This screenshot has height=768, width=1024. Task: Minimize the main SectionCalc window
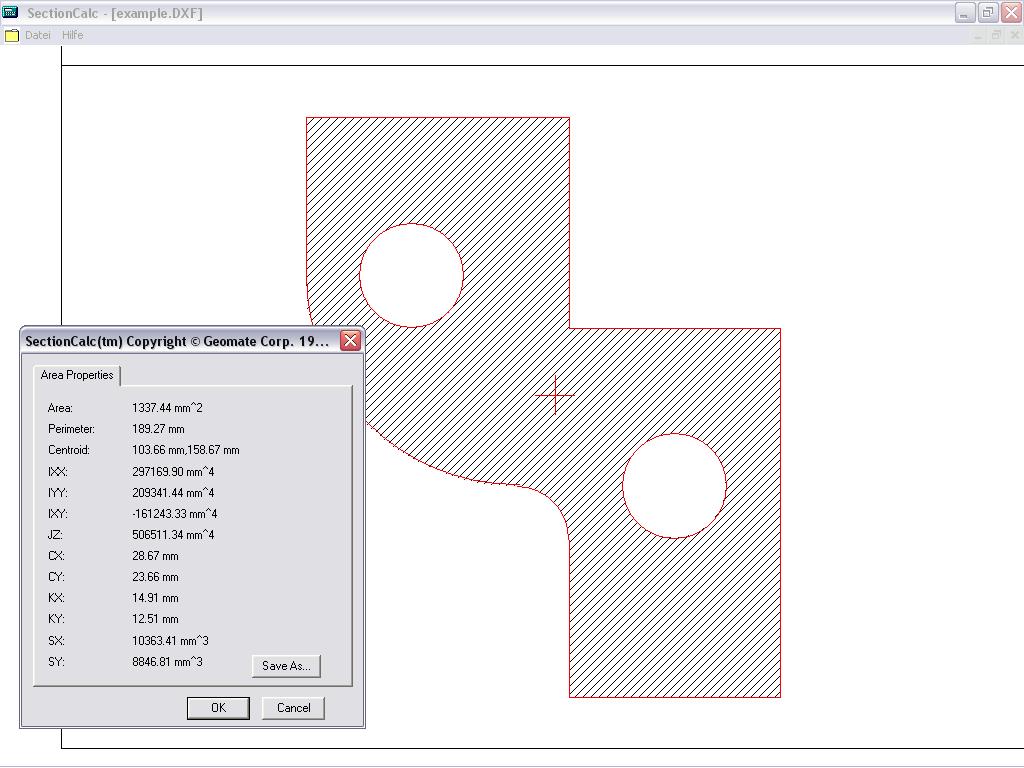(x=963, y=12)
